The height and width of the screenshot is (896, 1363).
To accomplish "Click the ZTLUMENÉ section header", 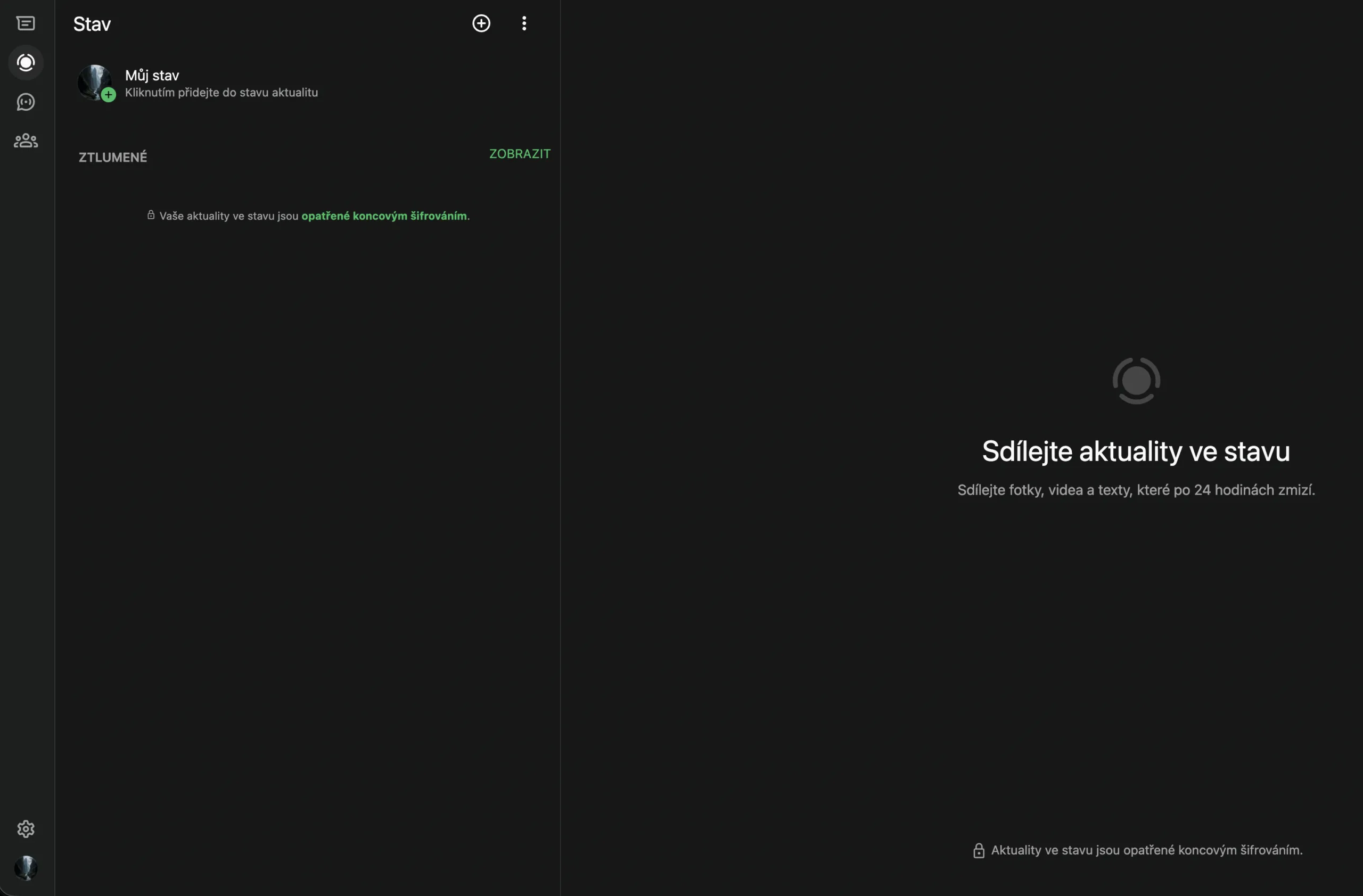I will [113, 158].
